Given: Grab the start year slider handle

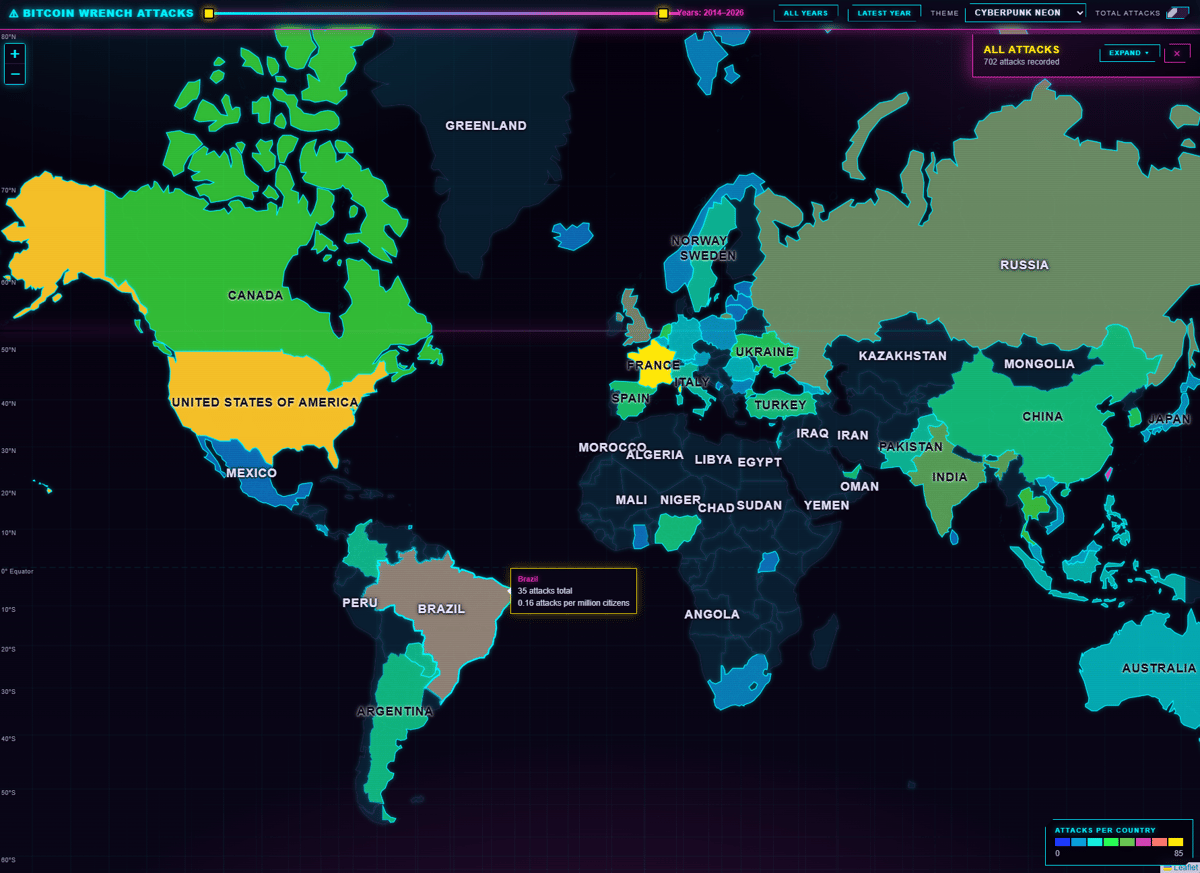Looking at the screenshot, I should [209, 13].
